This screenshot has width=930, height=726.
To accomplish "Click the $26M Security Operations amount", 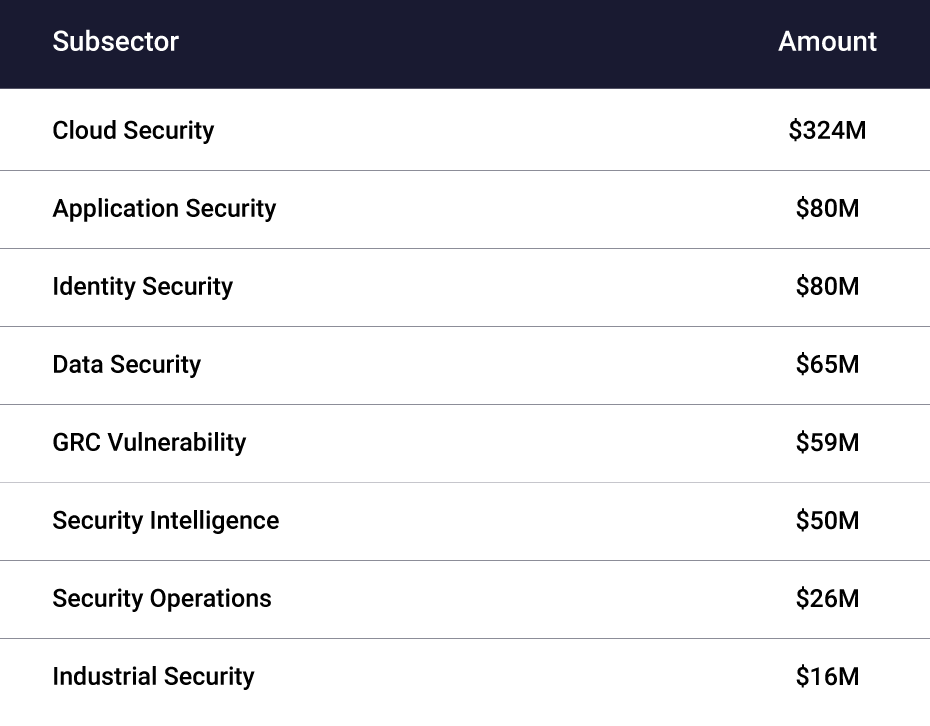I will click(x=827, y=599).
